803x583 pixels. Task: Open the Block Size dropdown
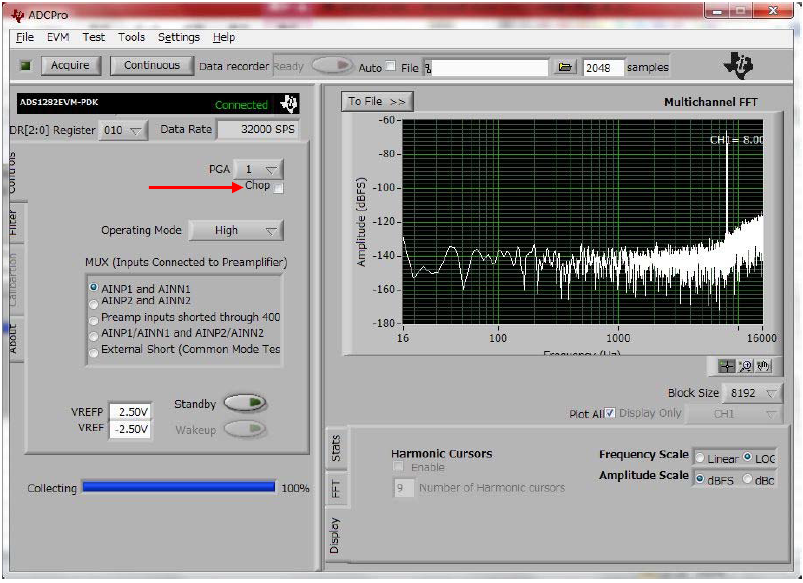[x=751, y=393]
